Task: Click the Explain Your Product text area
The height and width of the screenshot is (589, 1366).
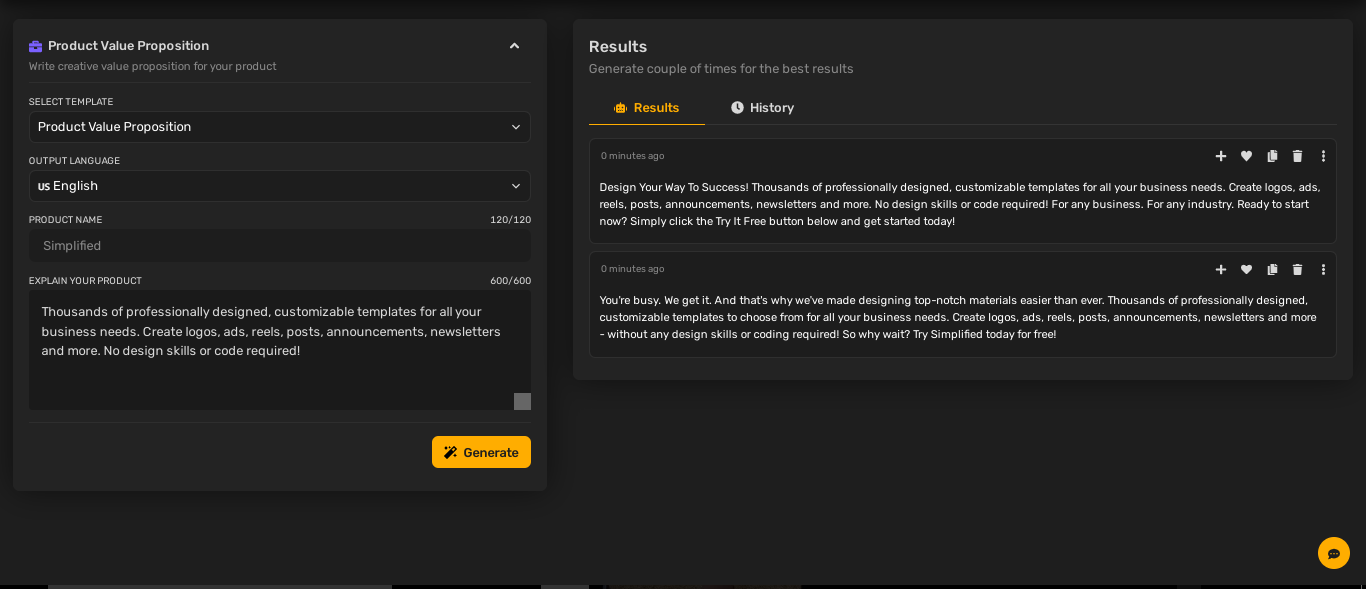Action: click(280, 350)
